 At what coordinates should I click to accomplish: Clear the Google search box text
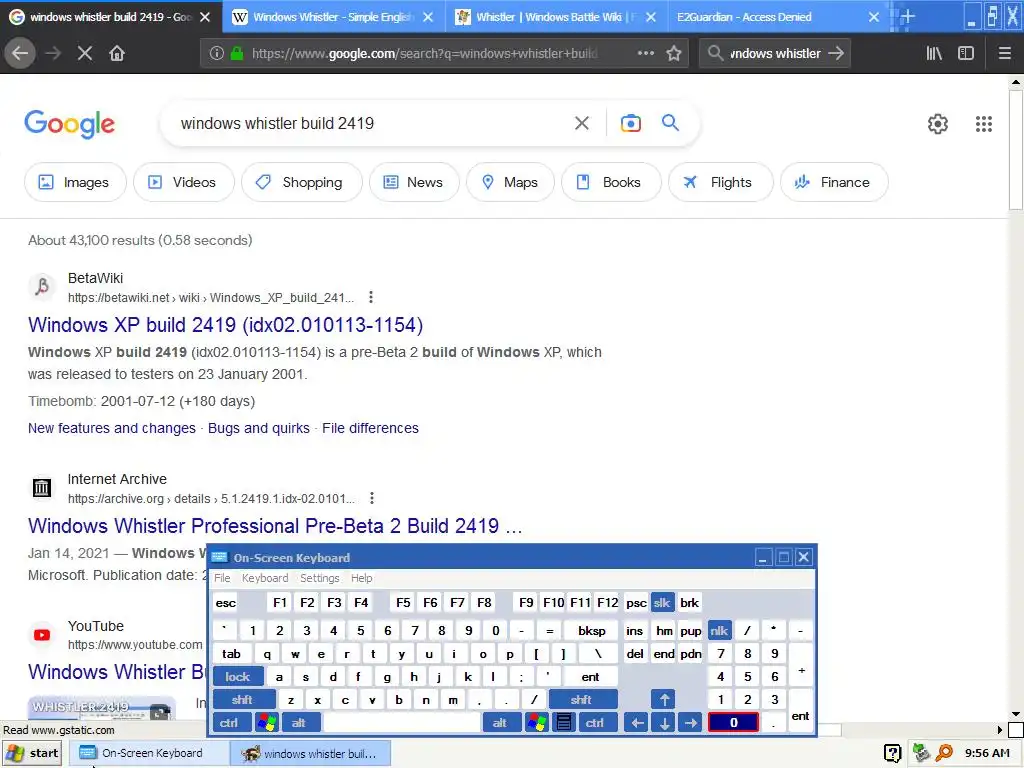[x=582, y=123]
